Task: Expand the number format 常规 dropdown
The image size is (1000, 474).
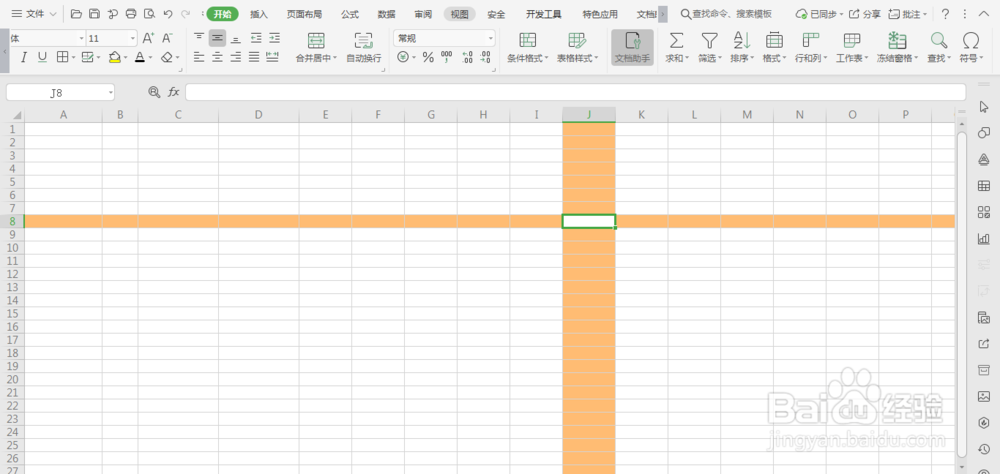Action: click(490, 38)
